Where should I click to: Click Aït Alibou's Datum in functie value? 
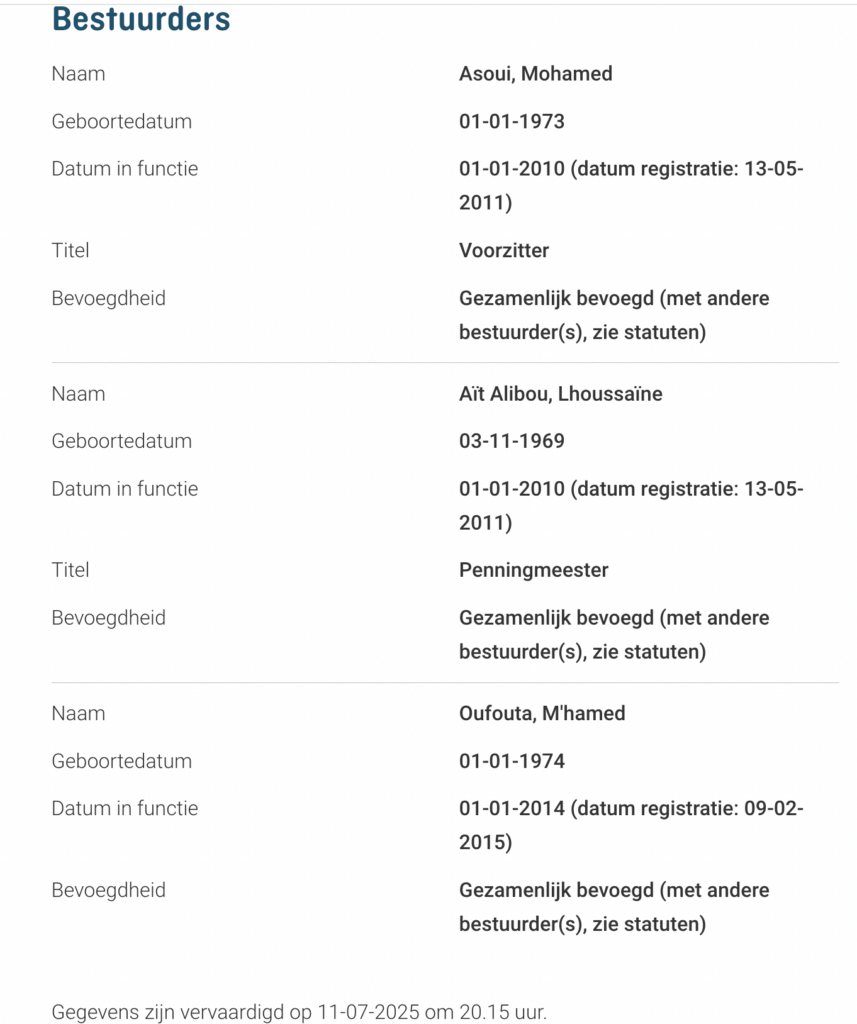631,505
